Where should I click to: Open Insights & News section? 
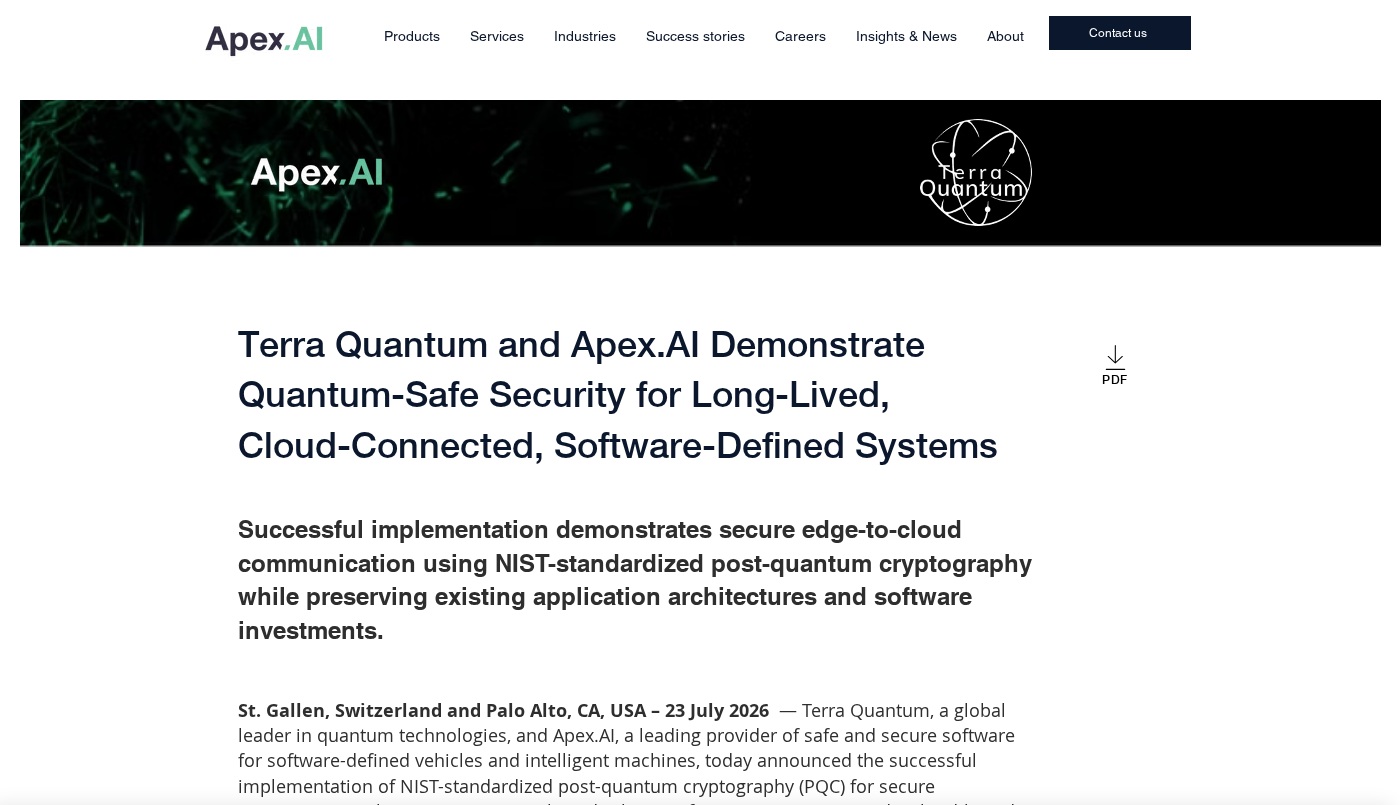pyautogui.click(x=906, y=36)
